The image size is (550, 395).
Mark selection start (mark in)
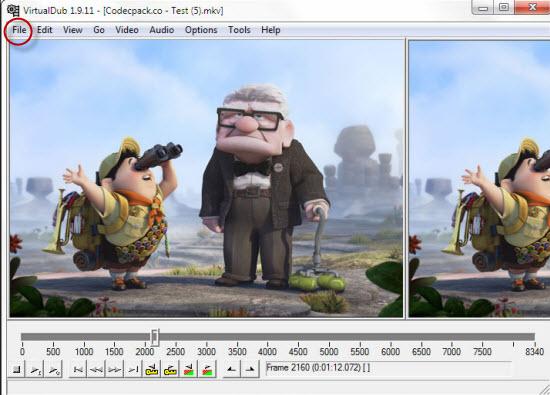(x=232, y=369)
